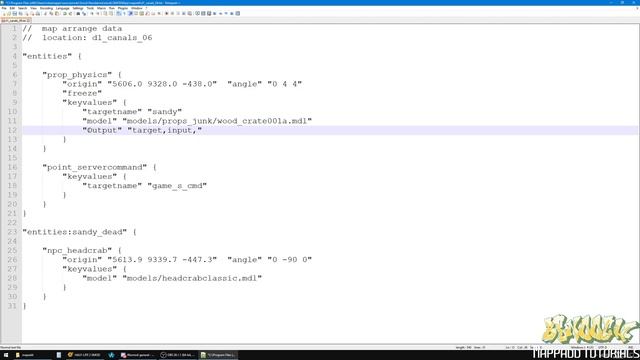The image size is (640, 360).
Task: Click "target,input," value on line 12
Action: [x=164, y=130]
